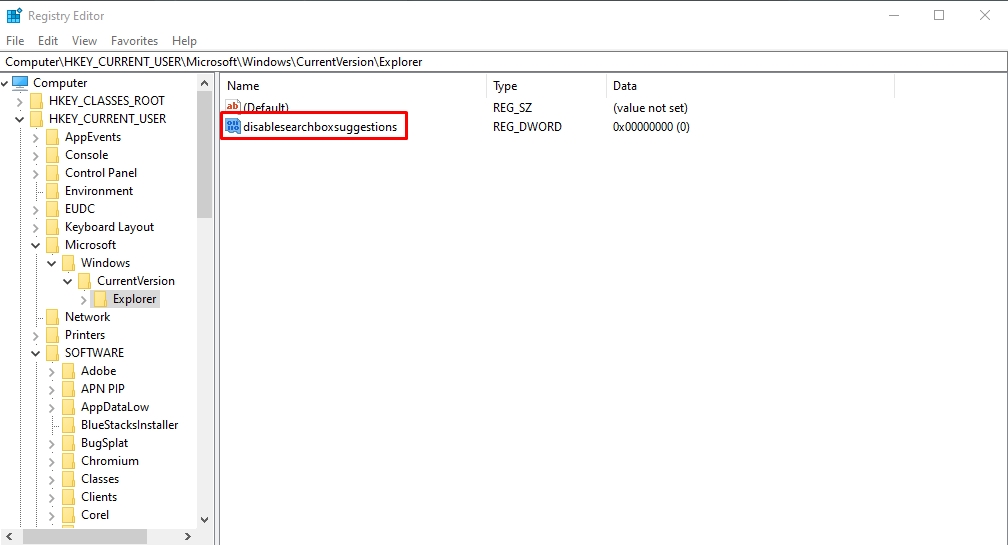Expand the HKEY_CLASSES_ROOT node
This screenshot has width=1008, height=545.
tap(19, 101)
